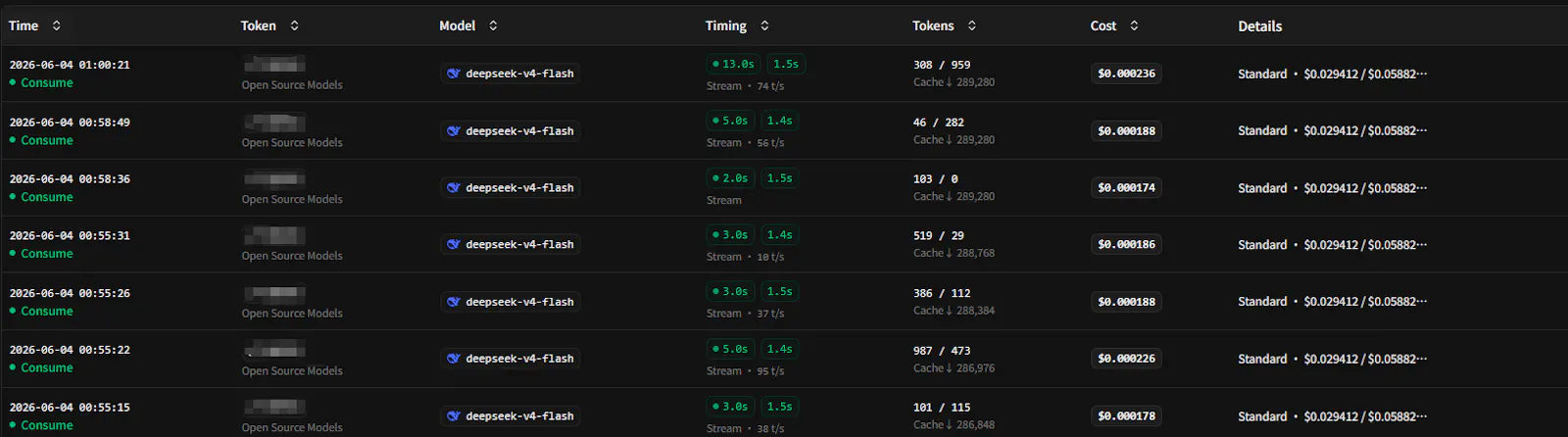Click the Consume status in the 00:58:36 row

[41, 197]
